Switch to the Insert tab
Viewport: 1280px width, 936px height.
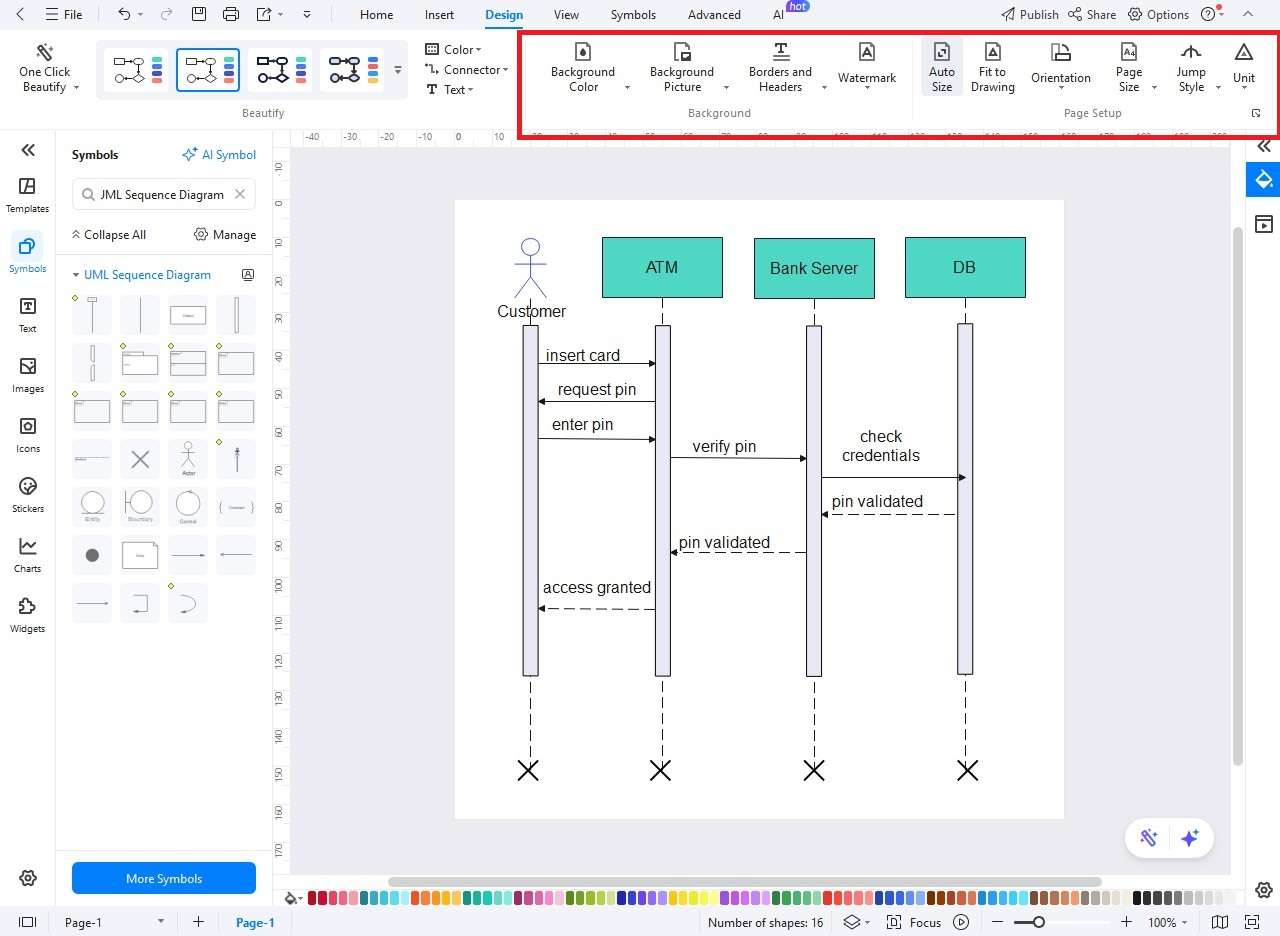439,15
